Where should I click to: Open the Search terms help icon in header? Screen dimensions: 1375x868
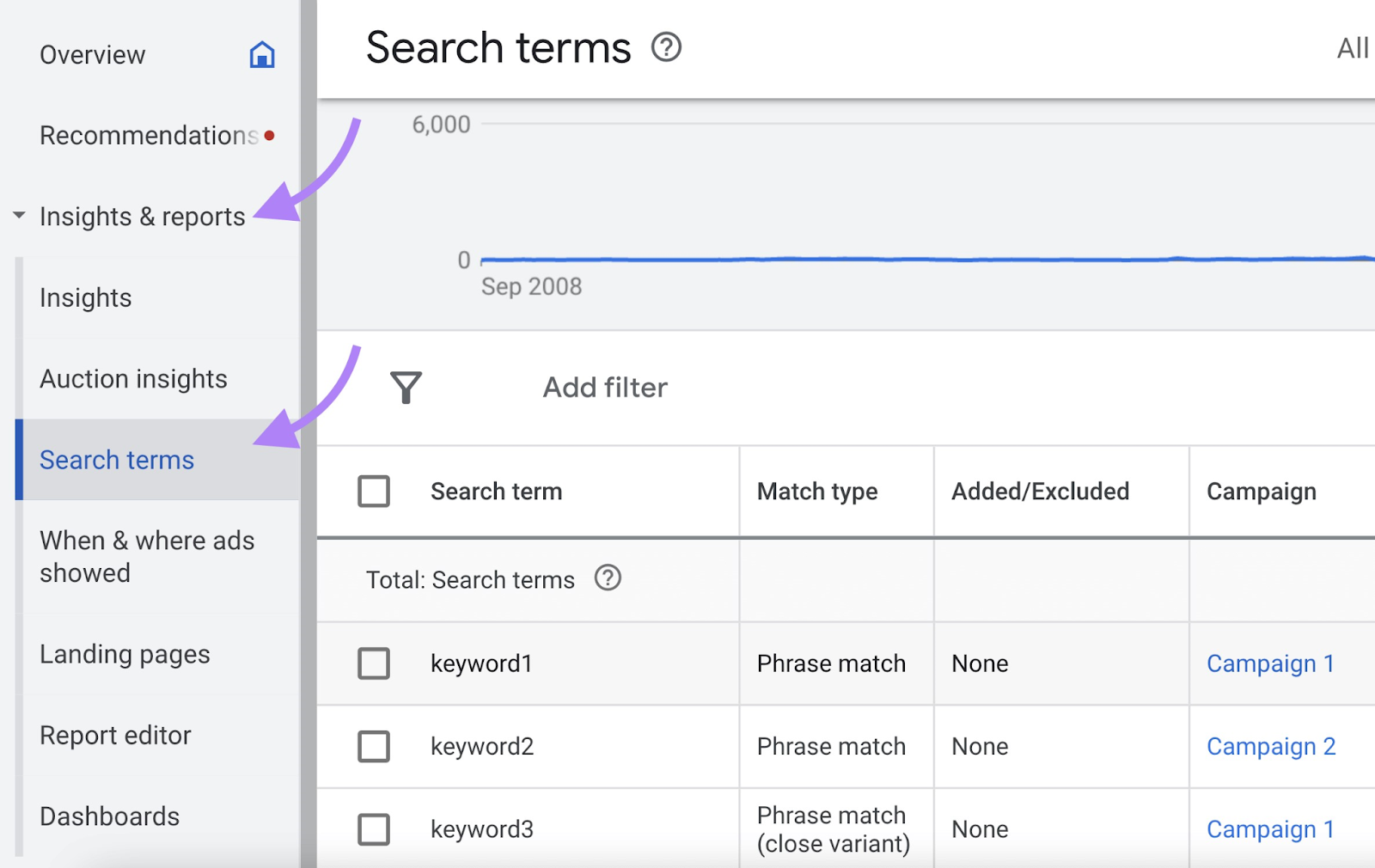coord(666,47)
